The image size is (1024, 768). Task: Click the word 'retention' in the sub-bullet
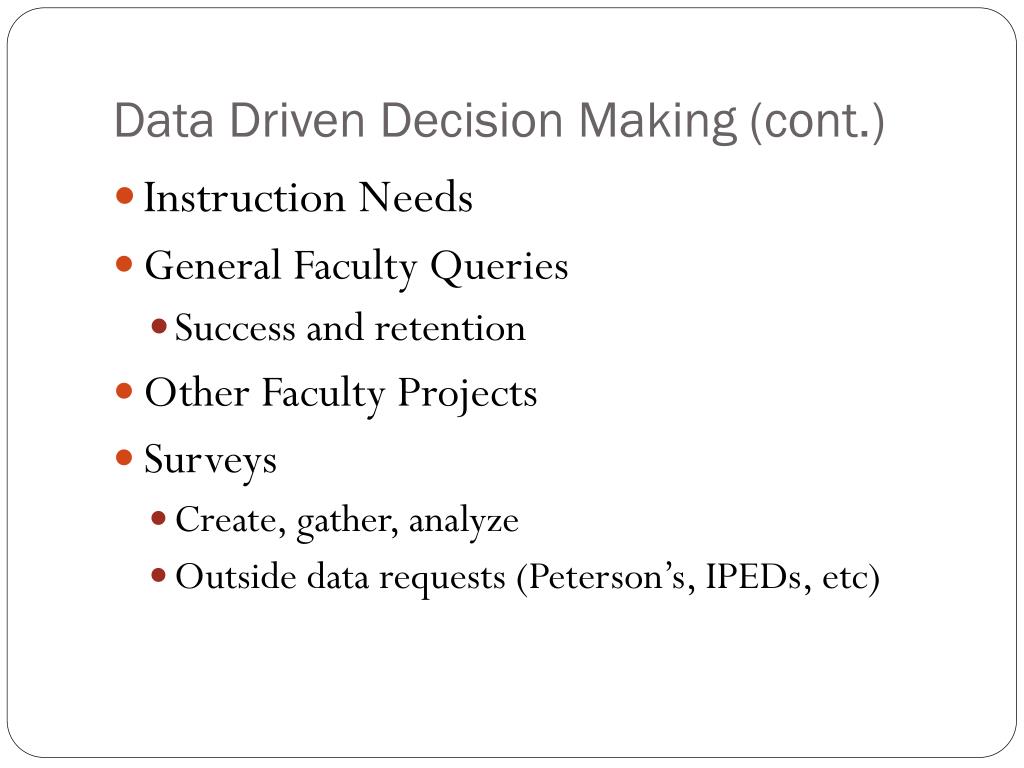tap(451, 328)
